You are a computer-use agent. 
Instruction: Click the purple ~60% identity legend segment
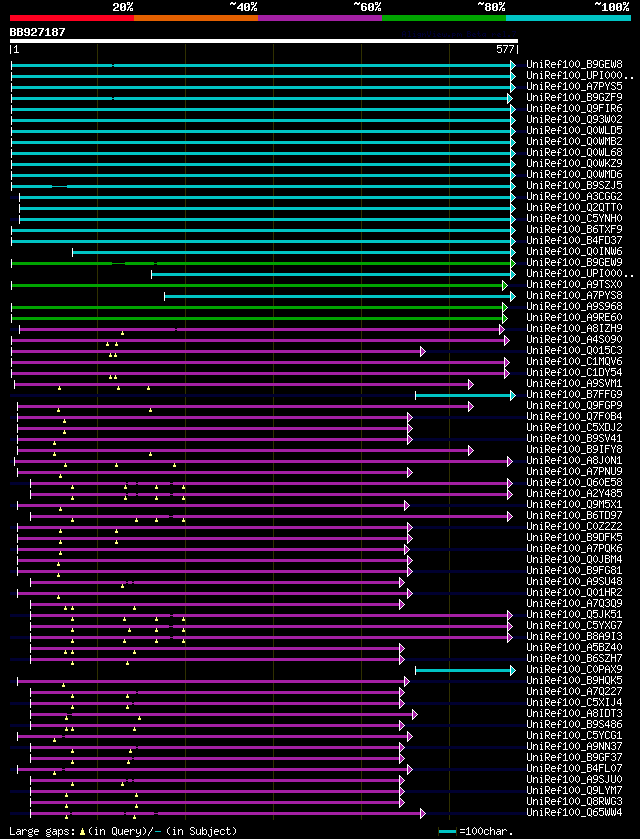coord(320,18)
